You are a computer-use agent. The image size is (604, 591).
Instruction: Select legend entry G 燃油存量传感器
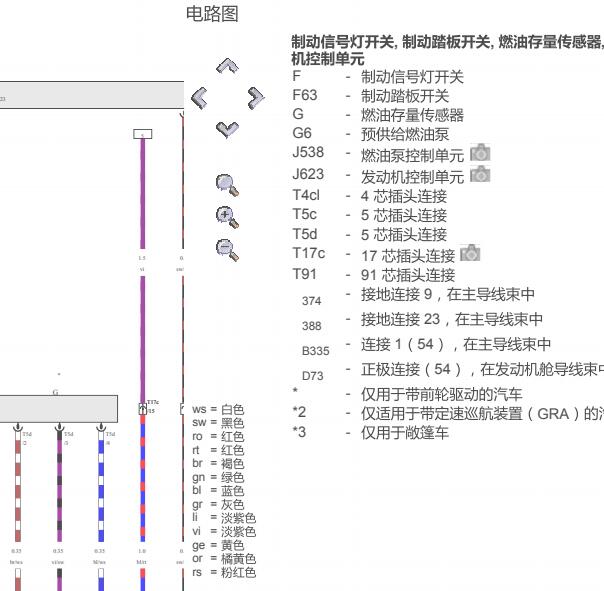378,115
